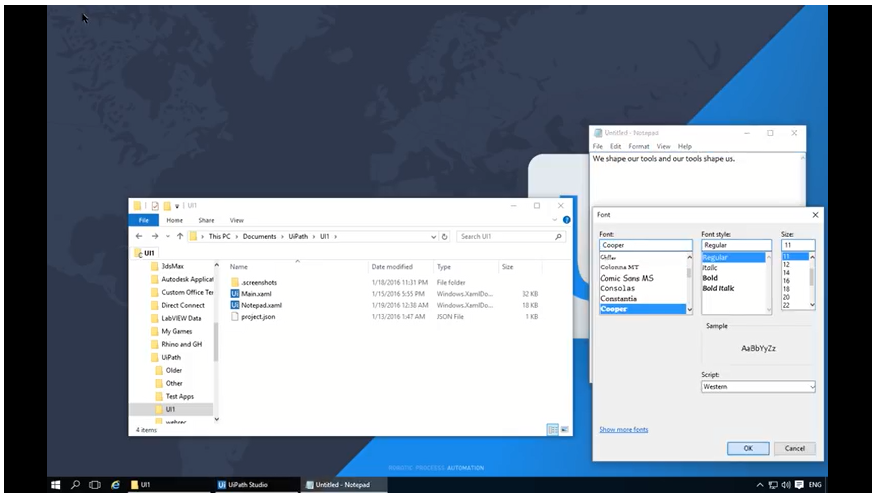The height and width of the screenshot is (497, 877).
Task: Go back in File Explorer
Action: point(139,236)
